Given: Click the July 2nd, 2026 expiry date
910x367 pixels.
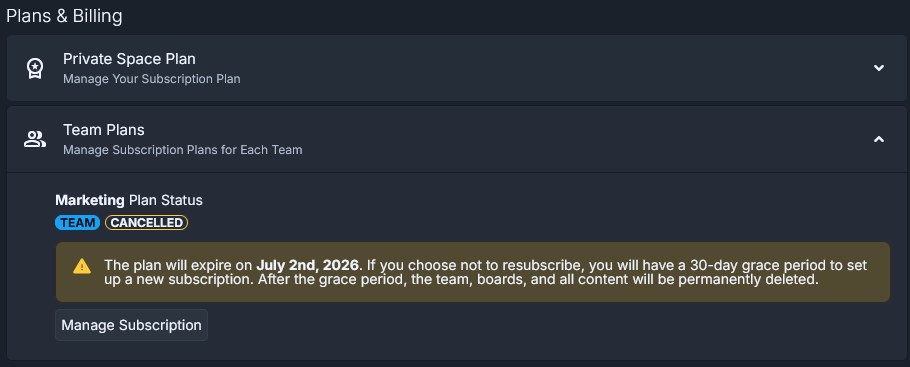Looking at the screenshot, I should point(308,265).
